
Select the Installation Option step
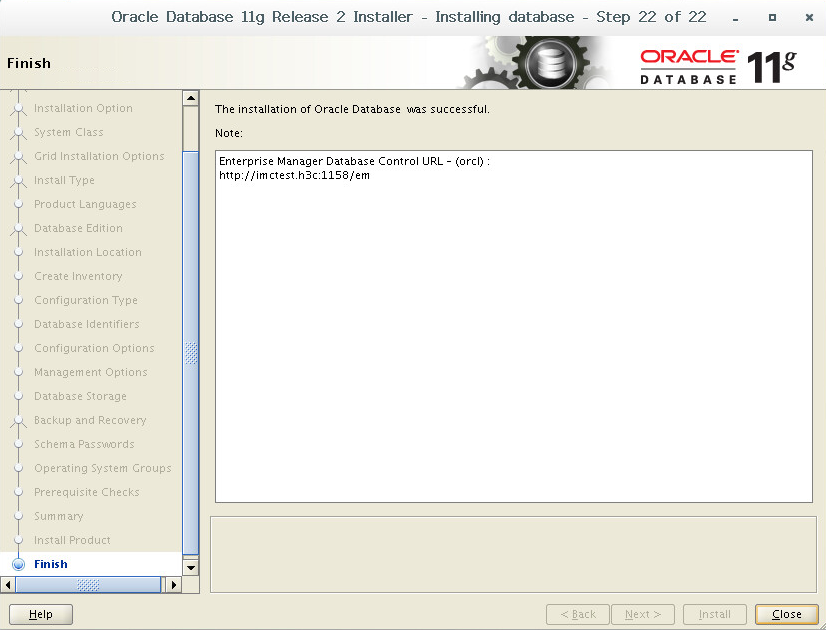[83, 108]
